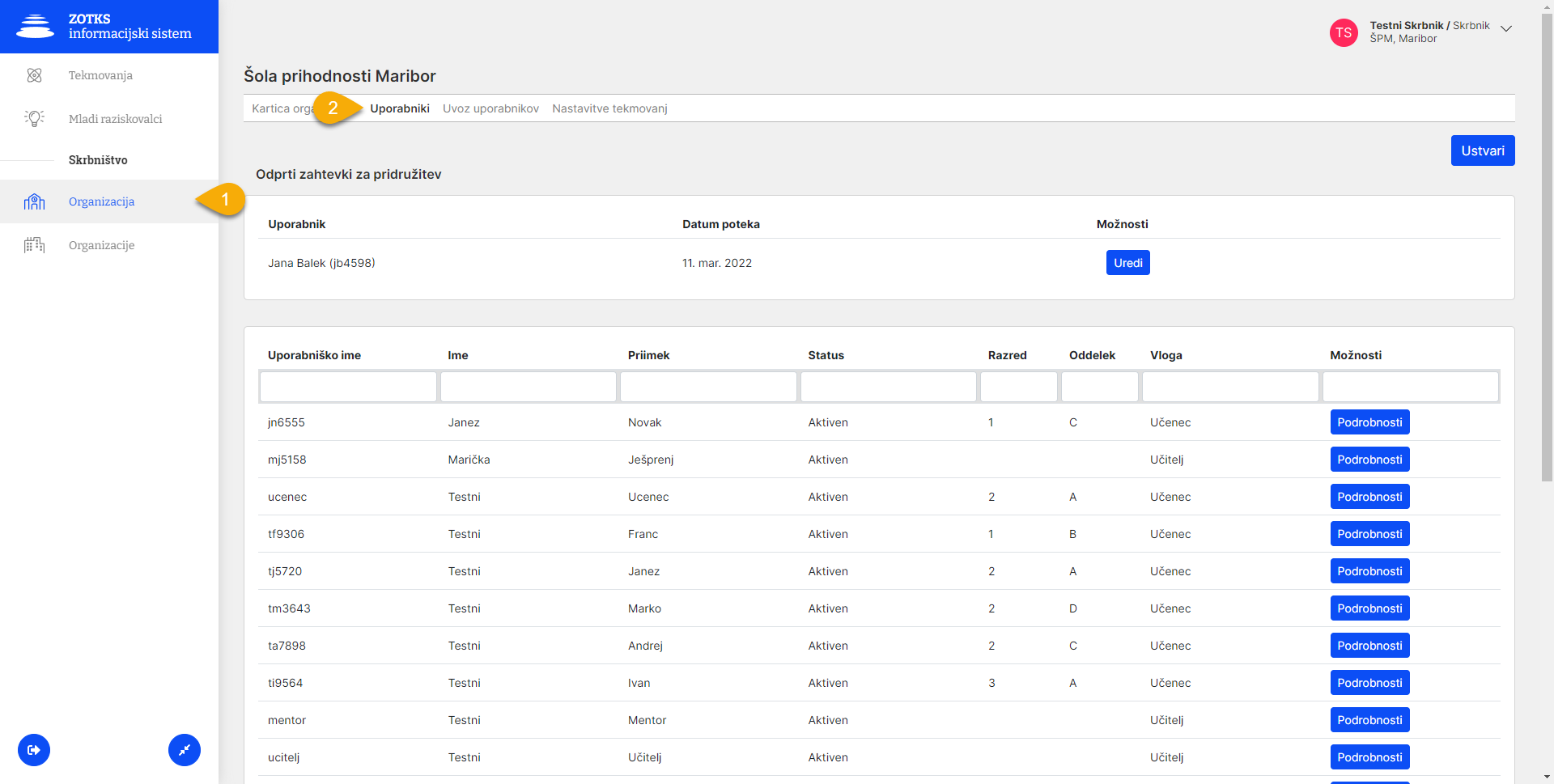This screenshot has width=1554, height=784.
Task: Open Podrobnosti for user mentor
Action: [1369, 720]
